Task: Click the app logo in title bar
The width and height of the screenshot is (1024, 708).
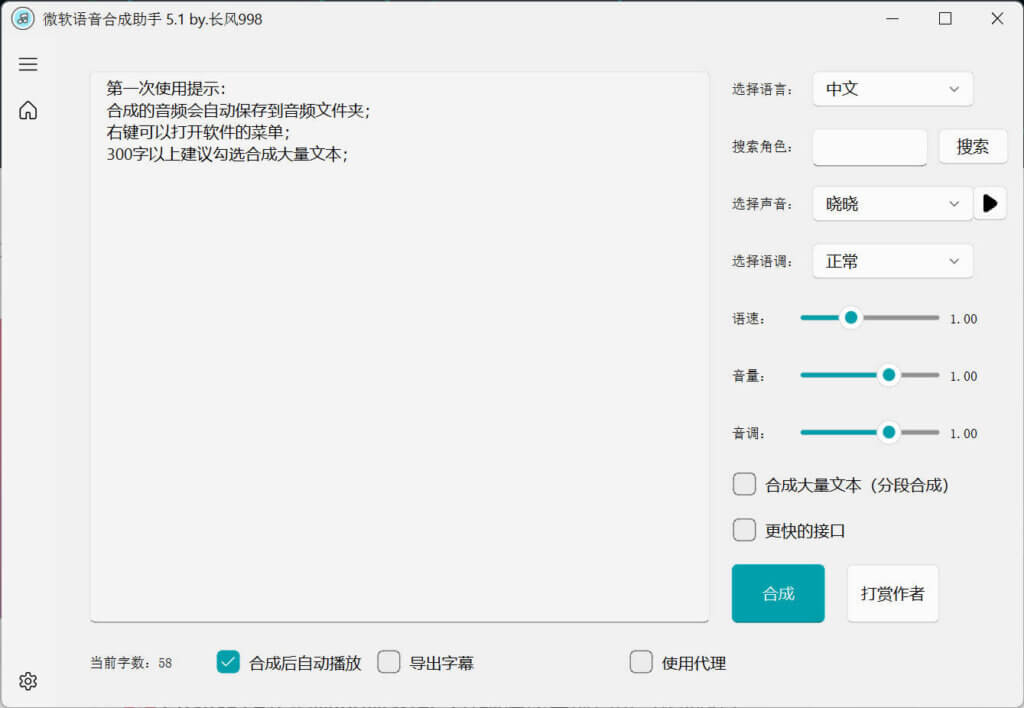Action: [23, 19]
